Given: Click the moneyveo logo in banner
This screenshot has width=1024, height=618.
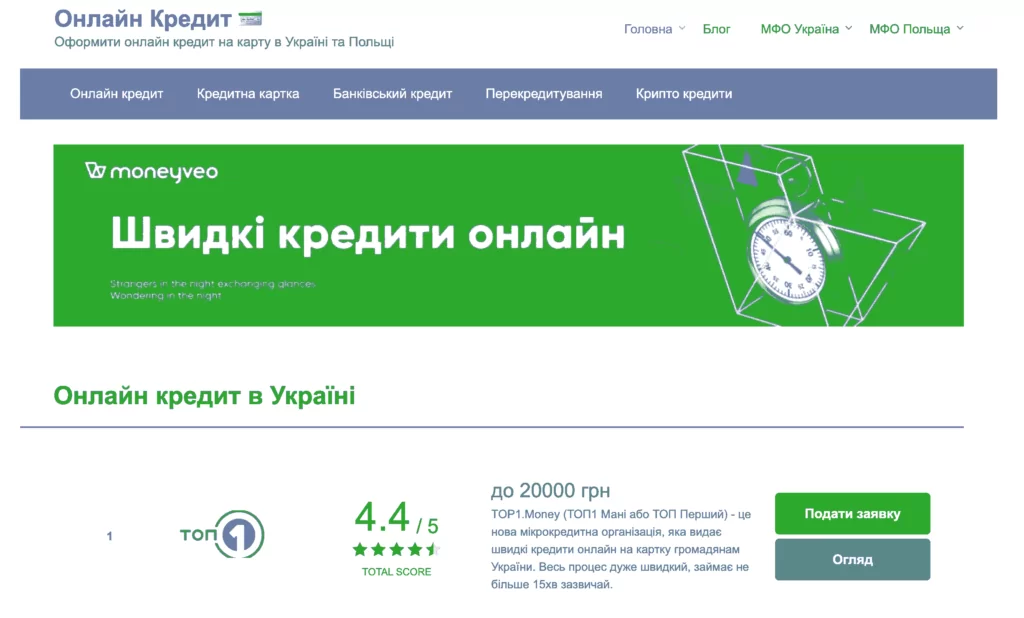Looking at the screenshot, I should (x=152, y=172).
